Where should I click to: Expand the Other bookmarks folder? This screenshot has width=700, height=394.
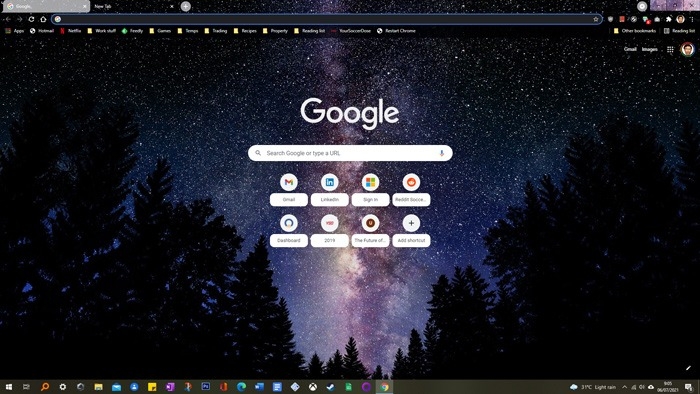[635, 31]
